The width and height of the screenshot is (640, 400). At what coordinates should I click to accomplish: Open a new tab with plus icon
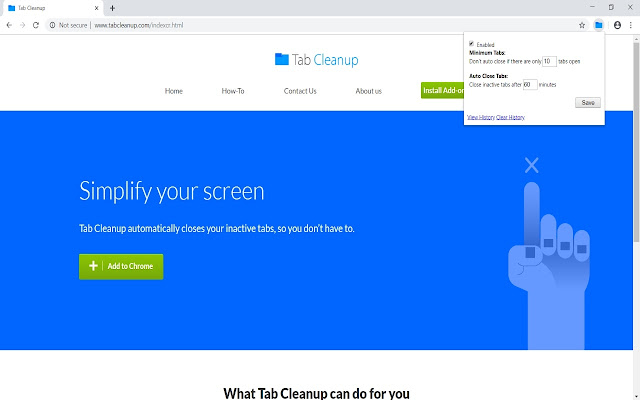pos(112,8)
